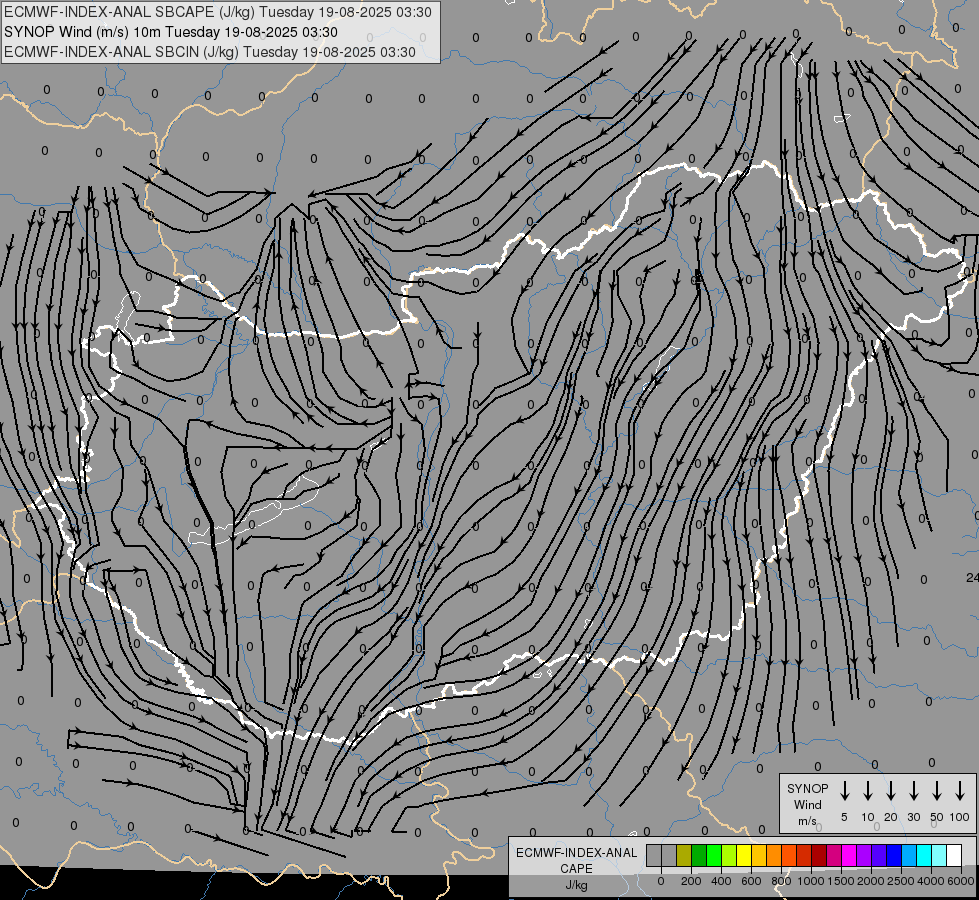The height and width of the screenshot is (900, 979).
Task: Click the wind arrow above the 100 m/s label
Action: click(960, 791)
